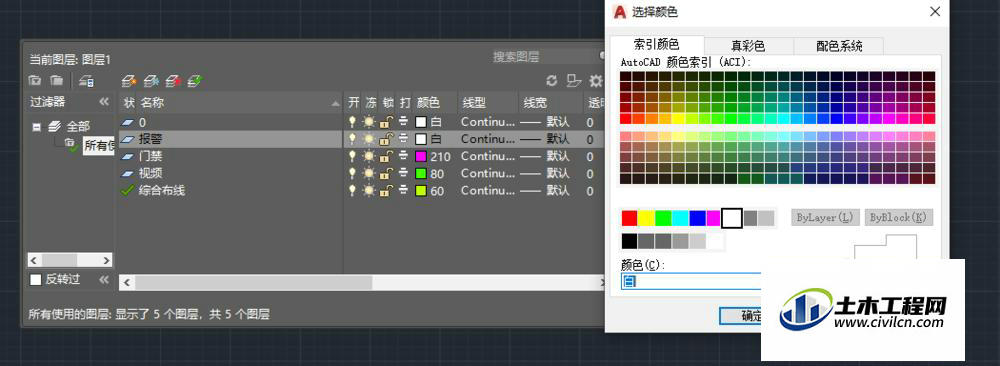This screenshot has height=366, width=1000.
Task: Switch to 索引颜色 tab
Action: click(656, 45)
